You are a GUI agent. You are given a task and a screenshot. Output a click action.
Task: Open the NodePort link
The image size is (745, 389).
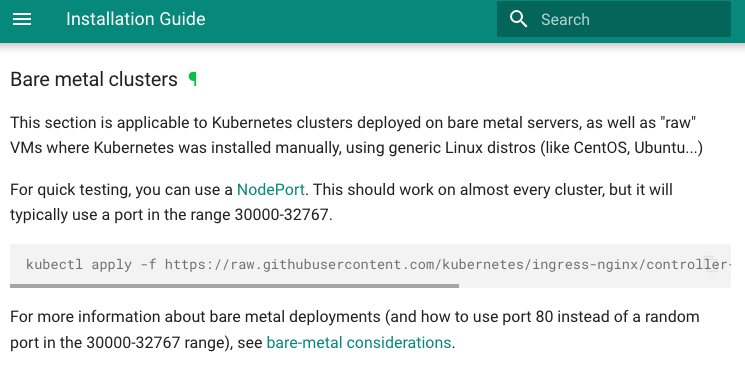click(x=271, y=190)
